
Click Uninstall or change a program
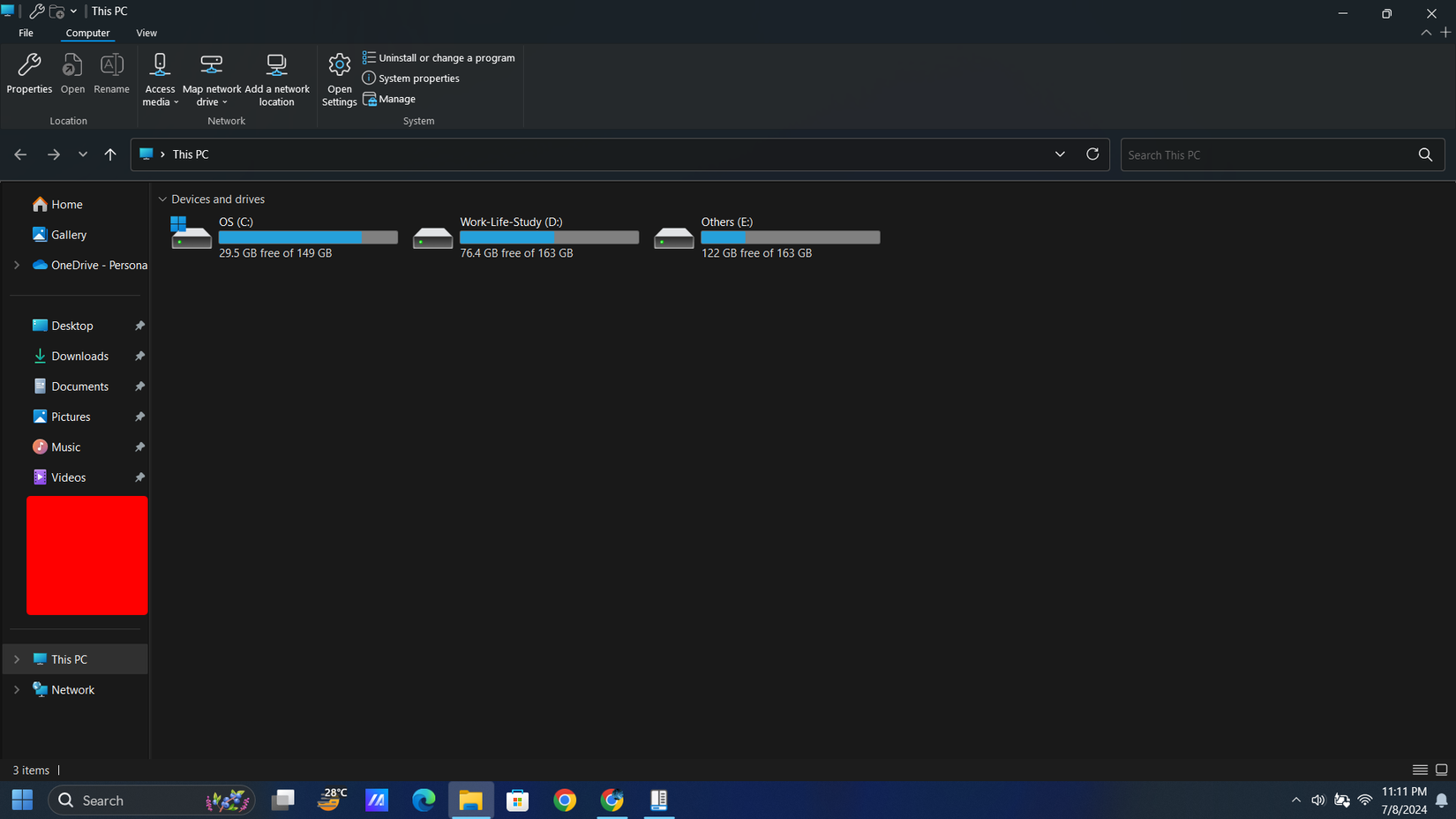pos(439,57)
